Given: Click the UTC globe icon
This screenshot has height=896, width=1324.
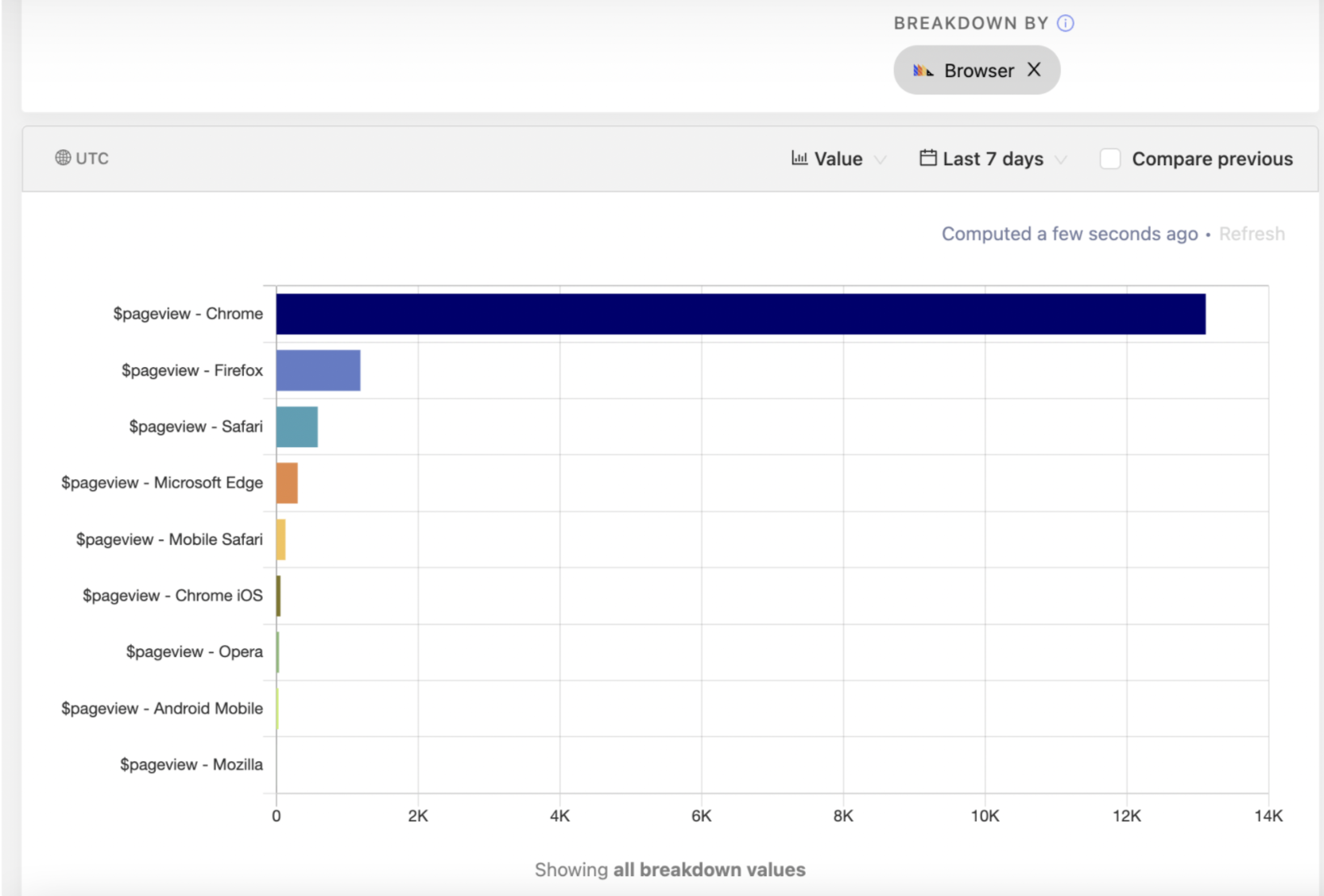Looking at the screenshot, I should coord(63,158).
